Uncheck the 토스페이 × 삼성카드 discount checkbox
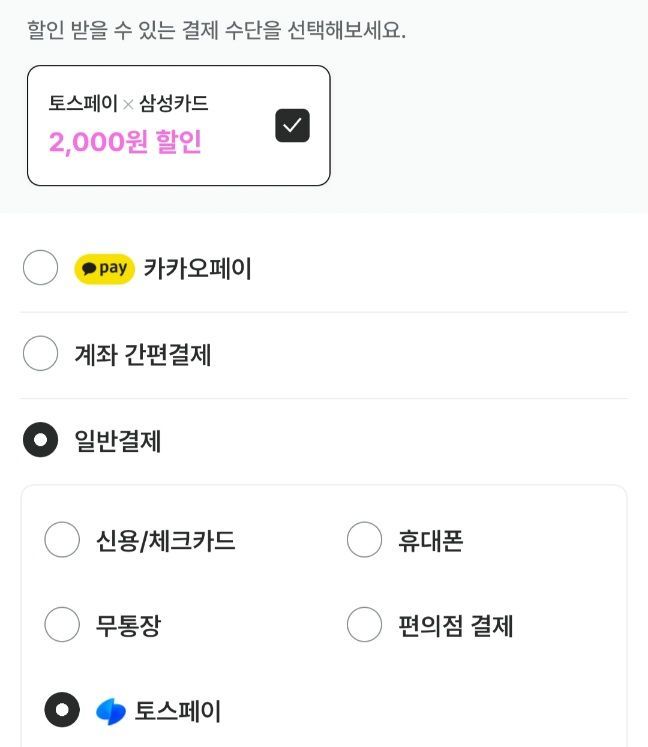The image size is (648, 747). pyautogui.click(x=292, y=126)
